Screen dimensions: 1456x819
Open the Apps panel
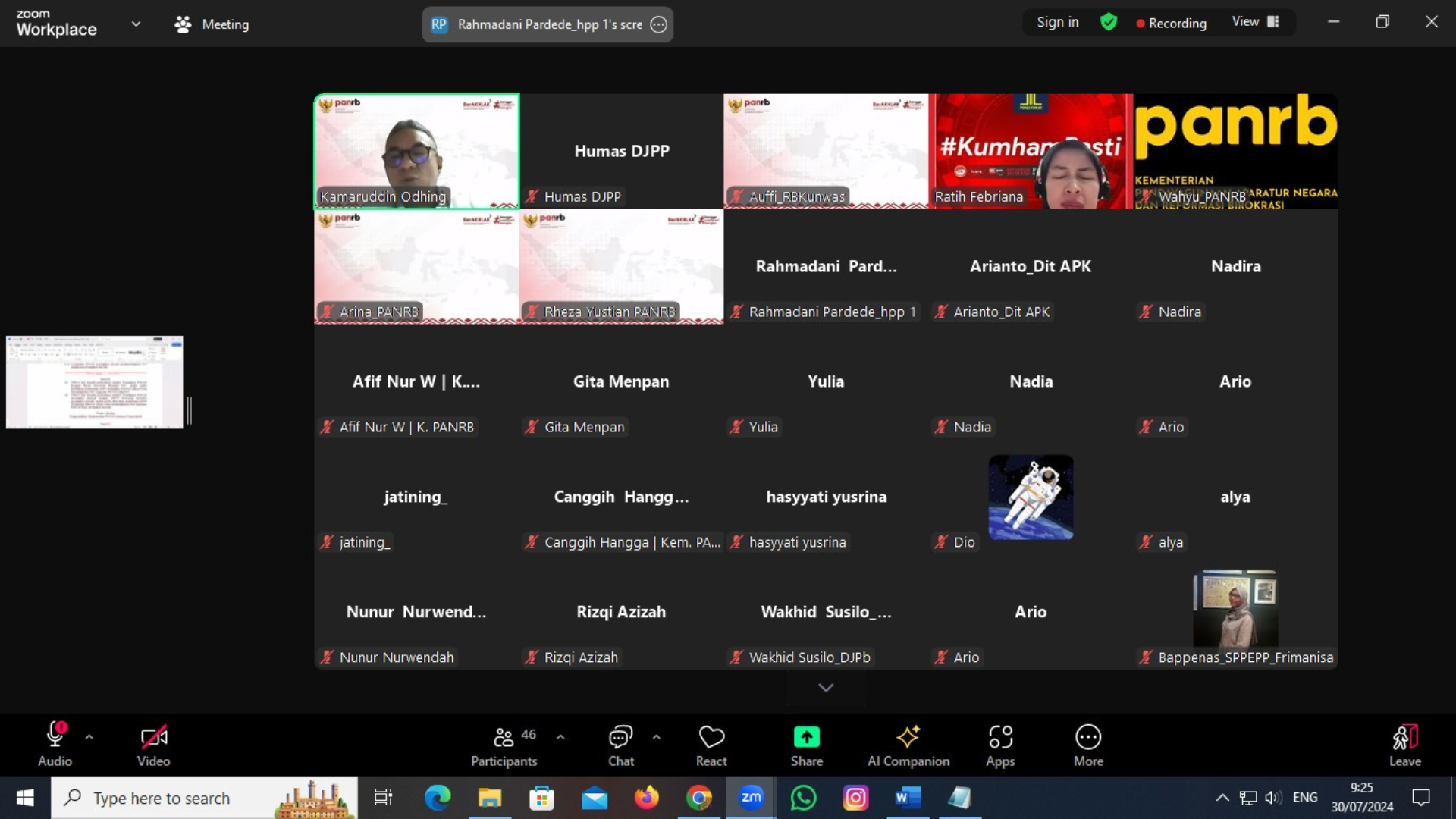point(1000,744)
